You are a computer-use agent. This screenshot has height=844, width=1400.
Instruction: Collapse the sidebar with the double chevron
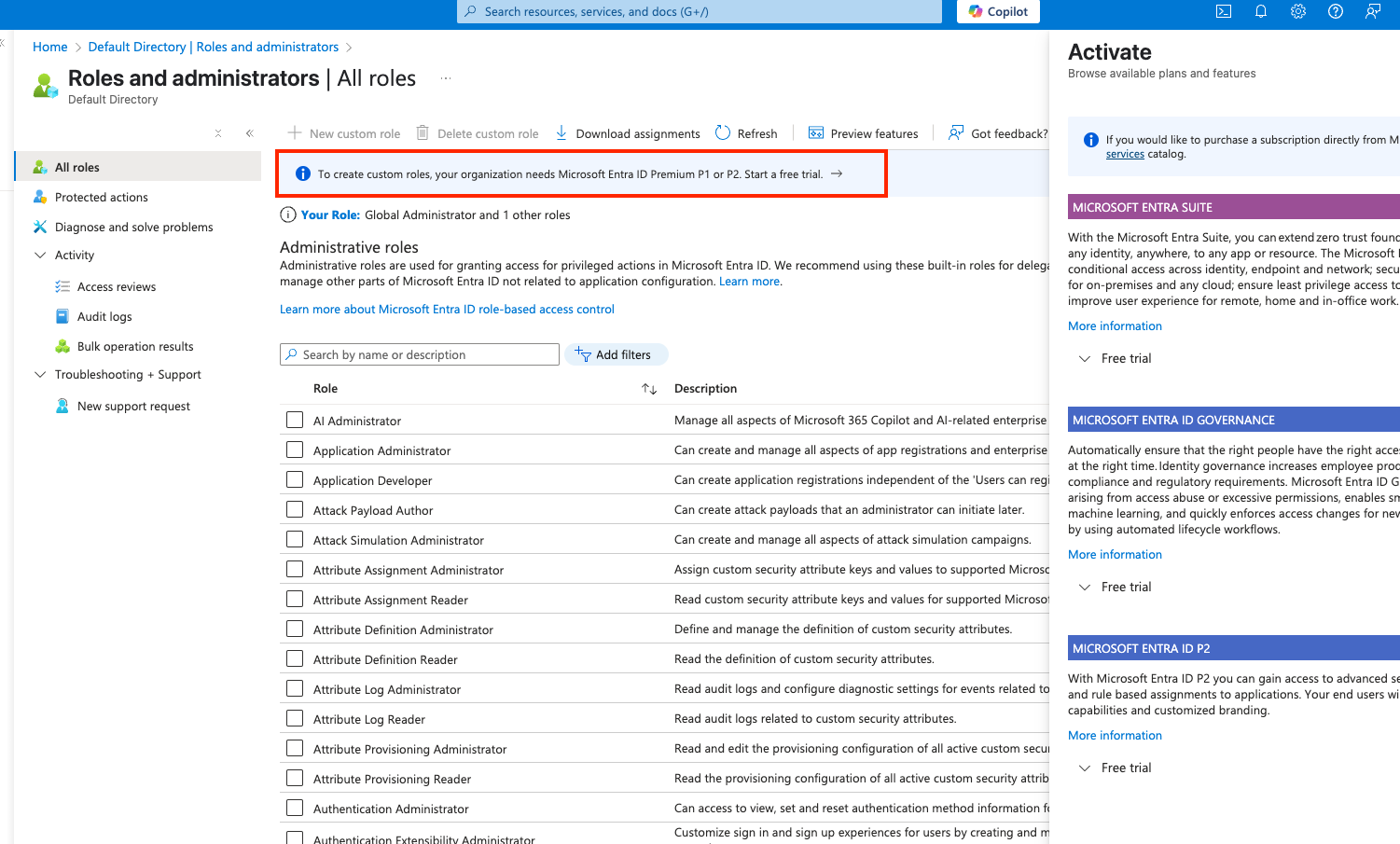click(250, 133)
